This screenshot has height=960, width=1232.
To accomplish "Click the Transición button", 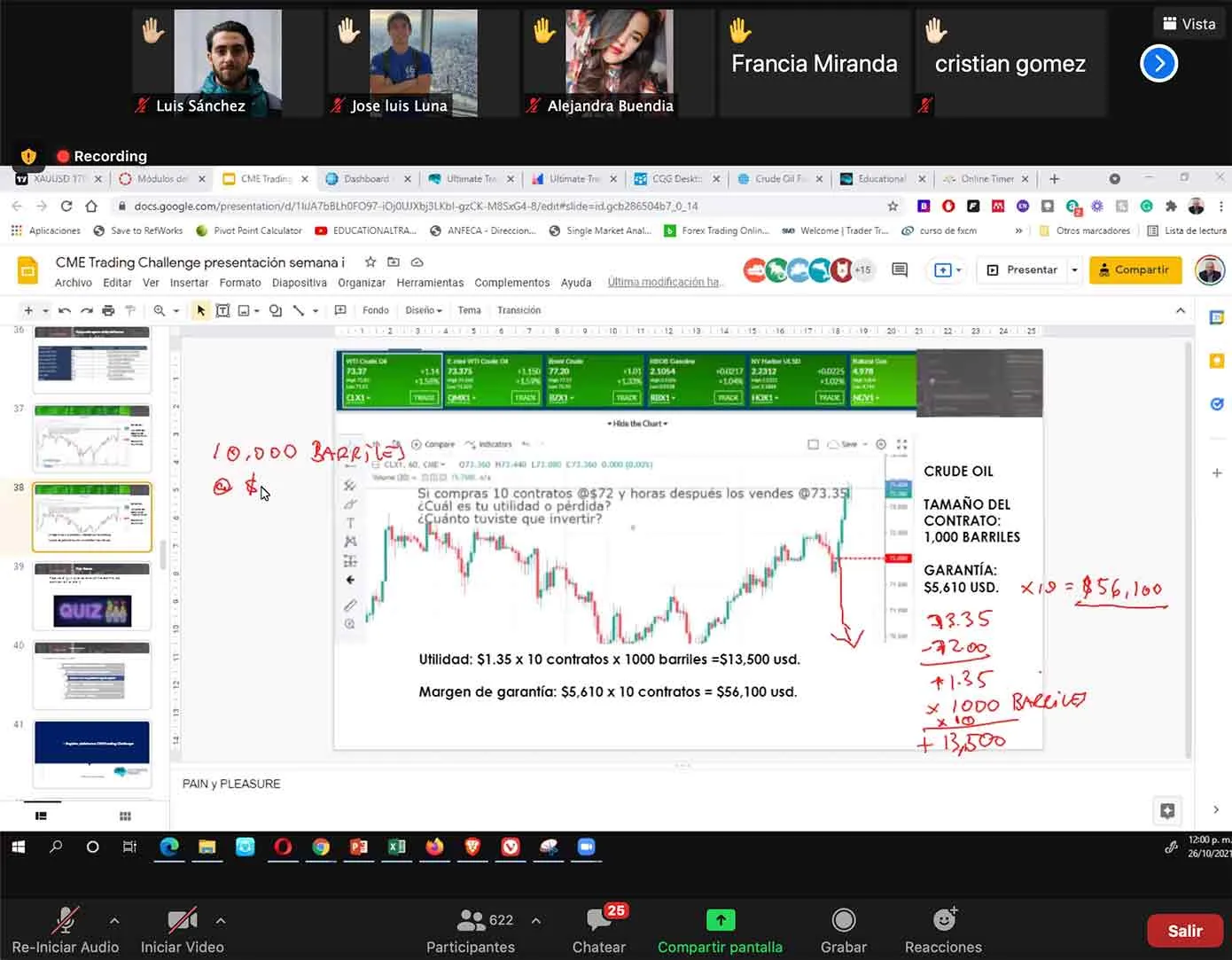I will 519,310.
